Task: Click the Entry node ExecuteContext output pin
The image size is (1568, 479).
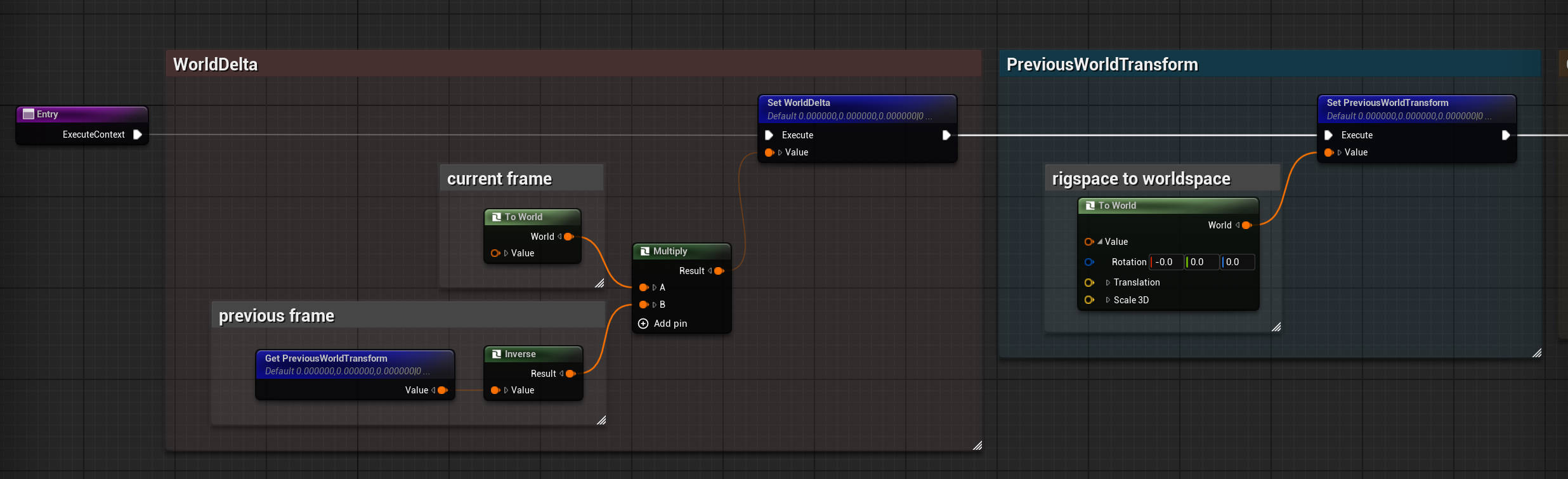Action: point(137,135)
